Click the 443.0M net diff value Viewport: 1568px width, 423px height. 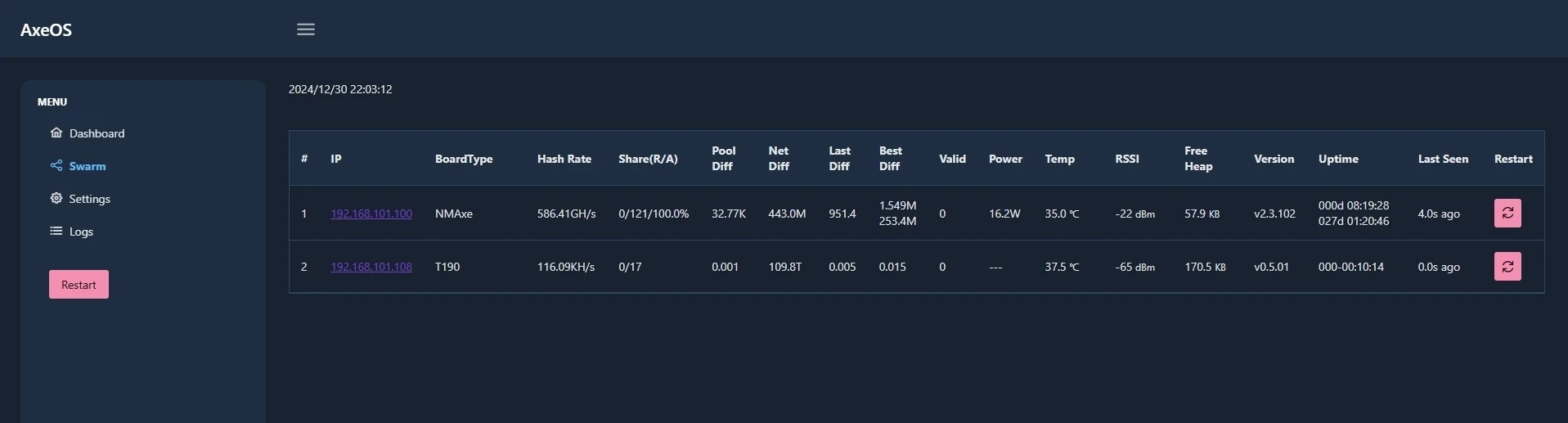coord(787,214)
